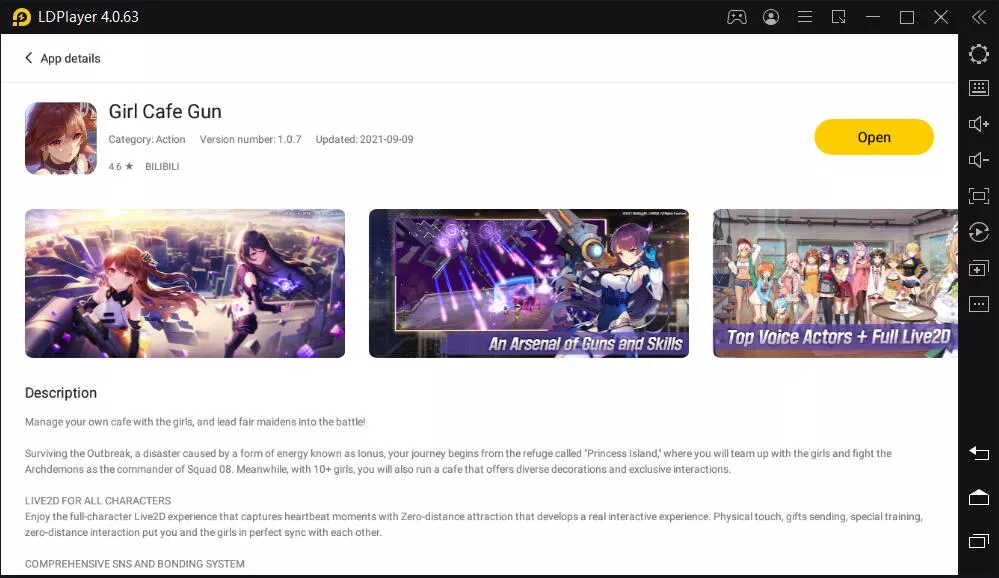
Task: Click the Girl Cafe Gun app icon
Action: point(61,138)
